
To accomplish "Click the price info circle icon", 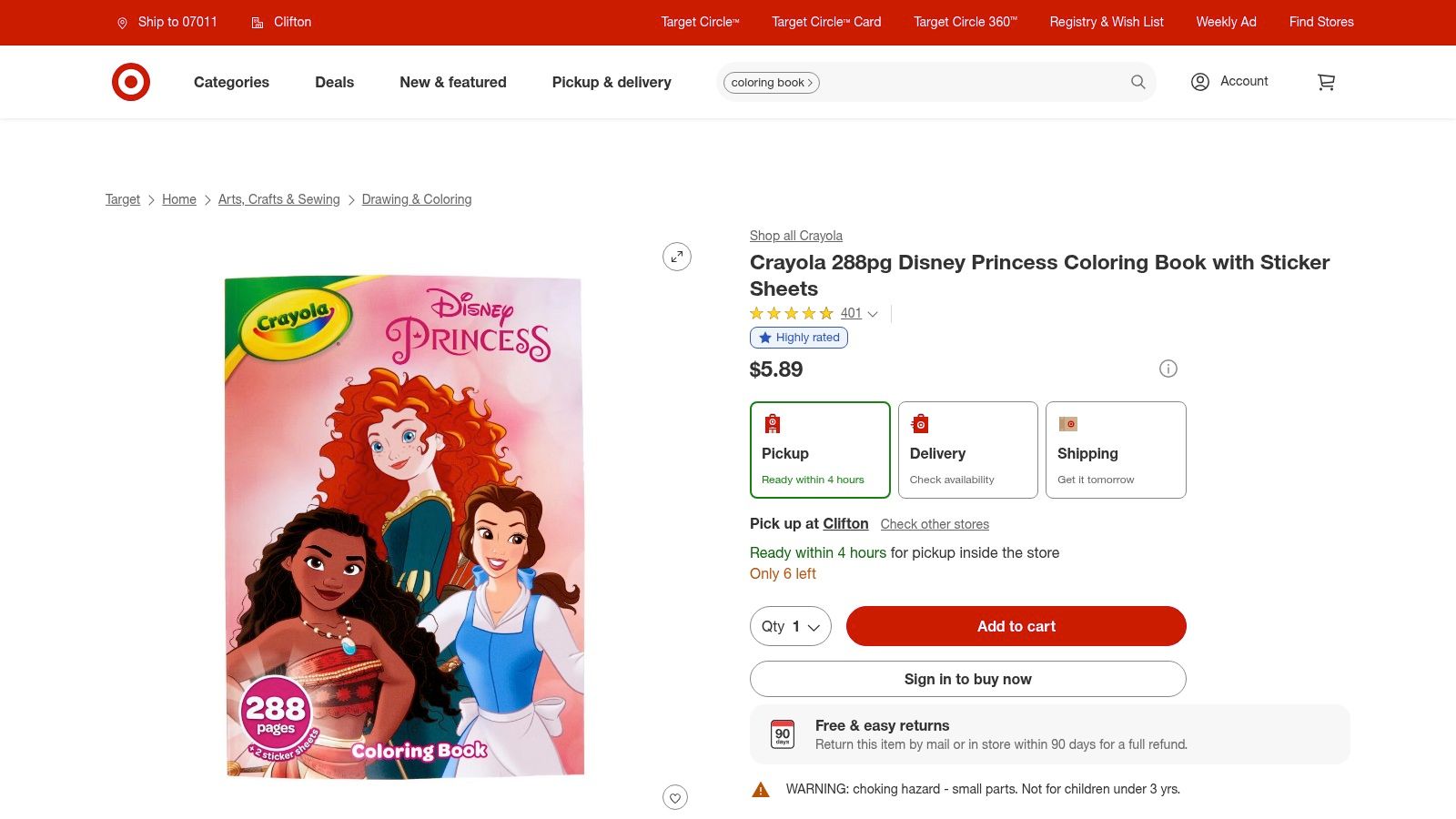I will (x=1168, y=369).
